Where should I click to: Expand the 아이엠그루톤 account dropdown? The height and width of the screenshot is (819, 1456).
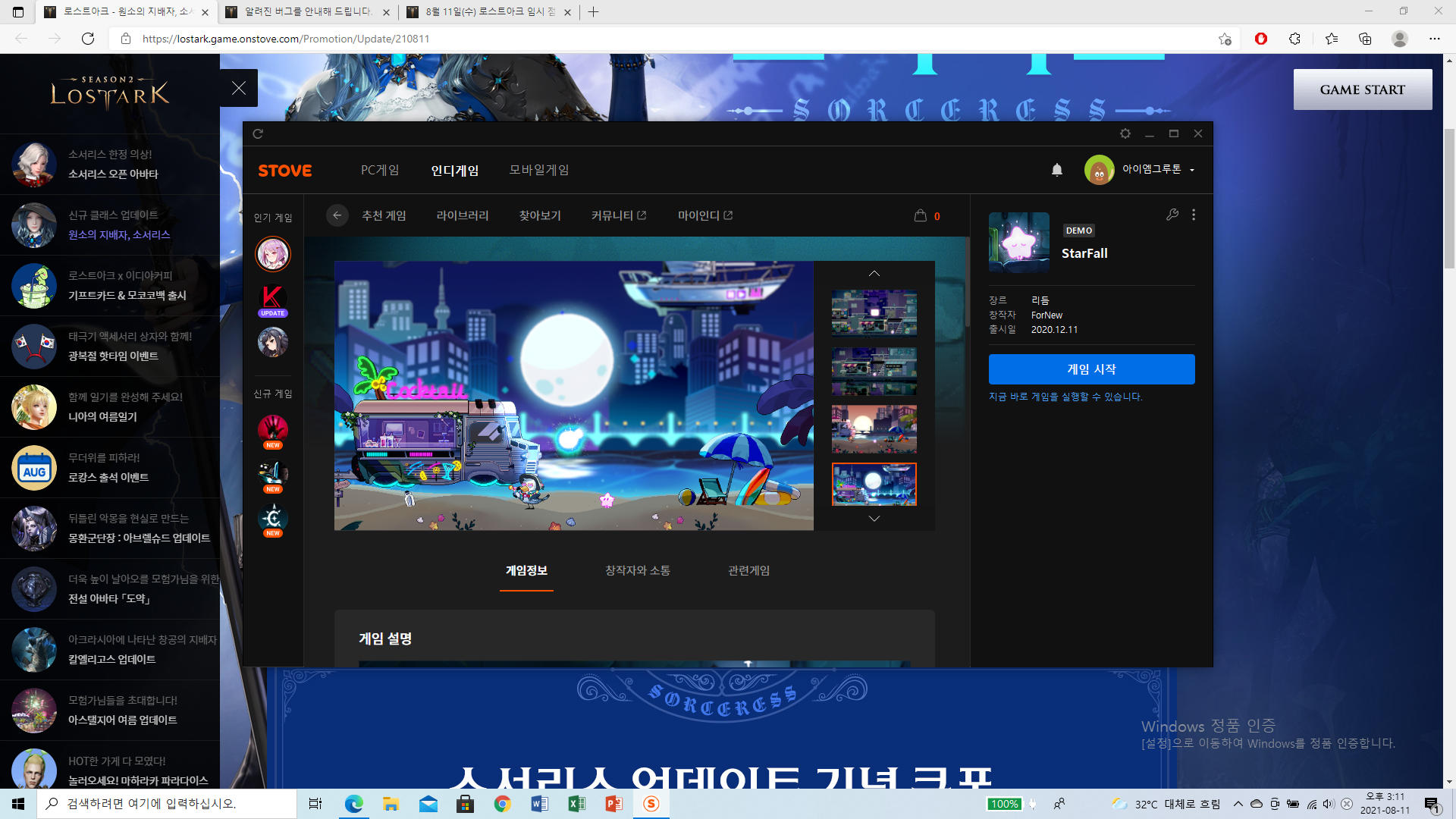[1192, 170]
